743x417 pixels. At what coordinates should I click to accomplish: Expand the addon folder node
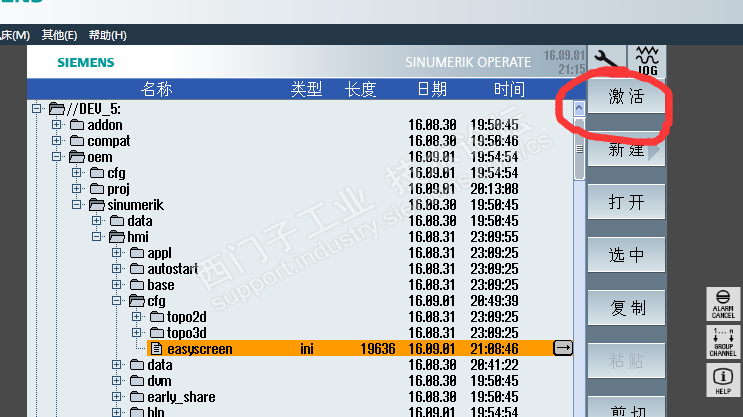pos(56,125)
